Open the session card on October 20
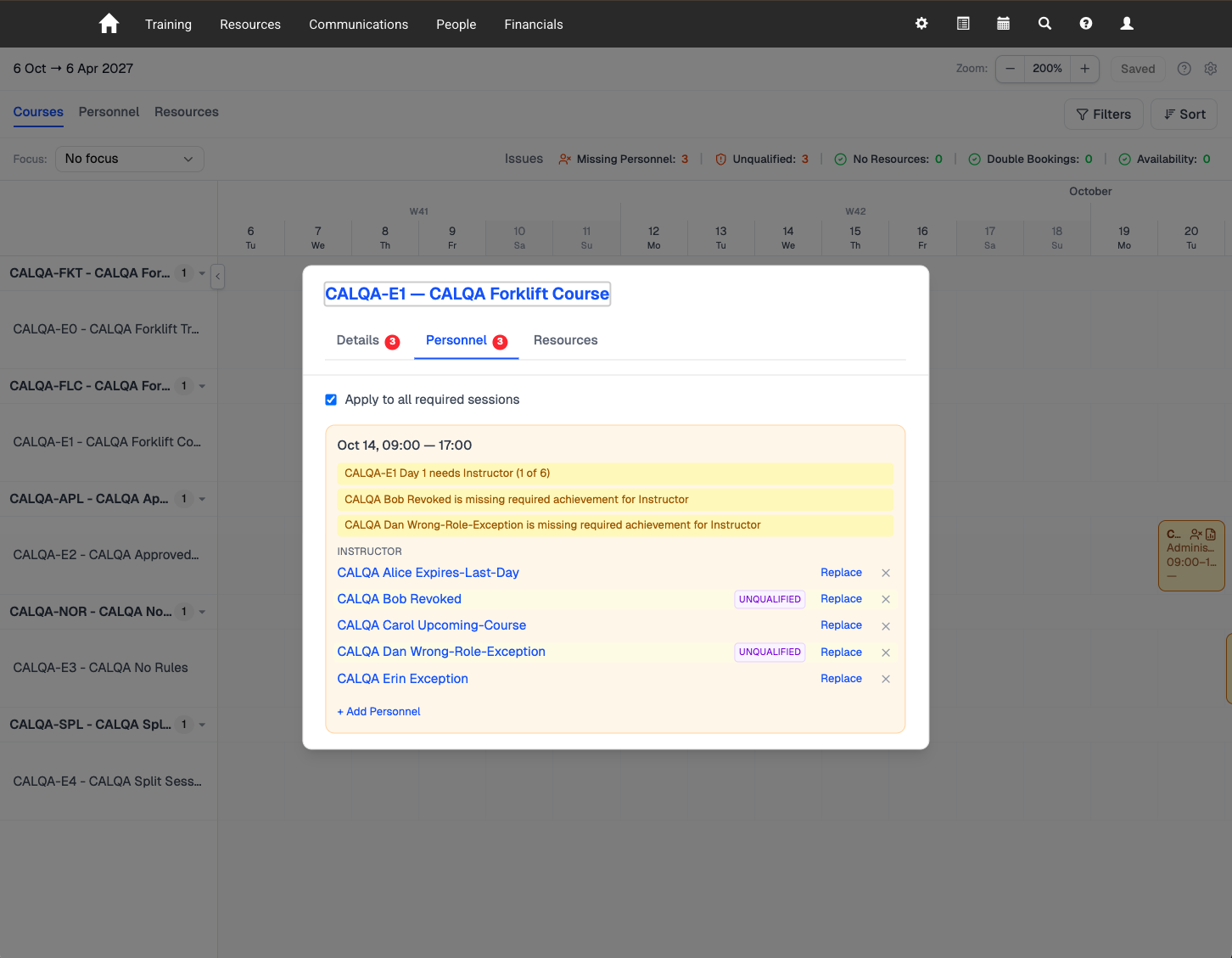The width and height of the screenshot is (1232, 958). [x=1191, y=556]
